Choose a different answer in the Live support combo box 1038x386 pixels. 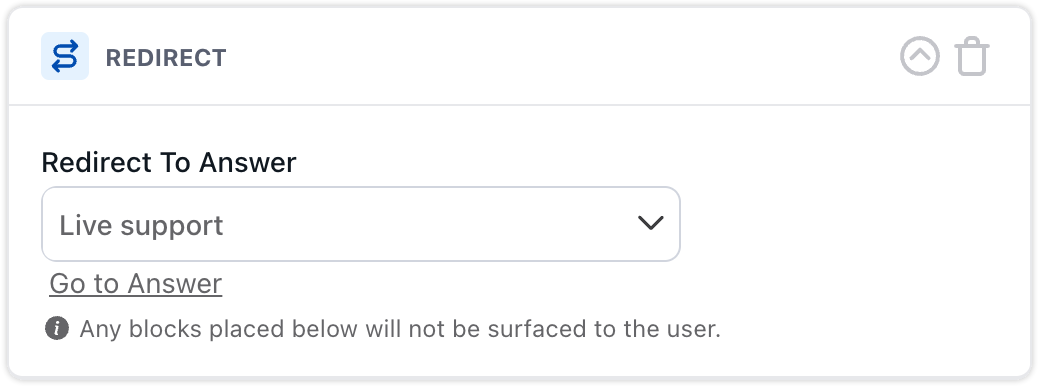coord(361,224)
